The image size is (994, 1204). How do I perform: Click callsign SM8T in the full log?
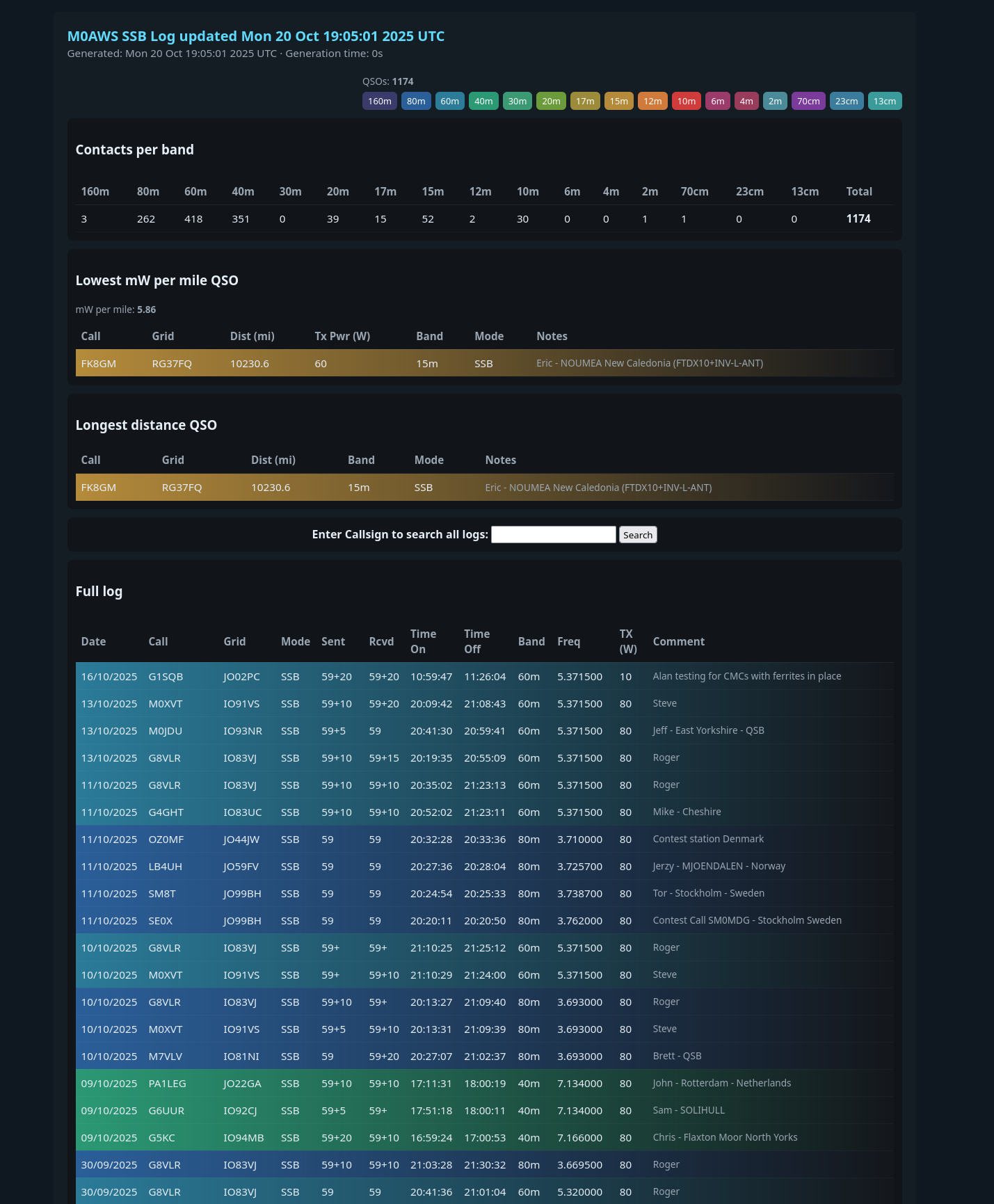click(162, 893)
